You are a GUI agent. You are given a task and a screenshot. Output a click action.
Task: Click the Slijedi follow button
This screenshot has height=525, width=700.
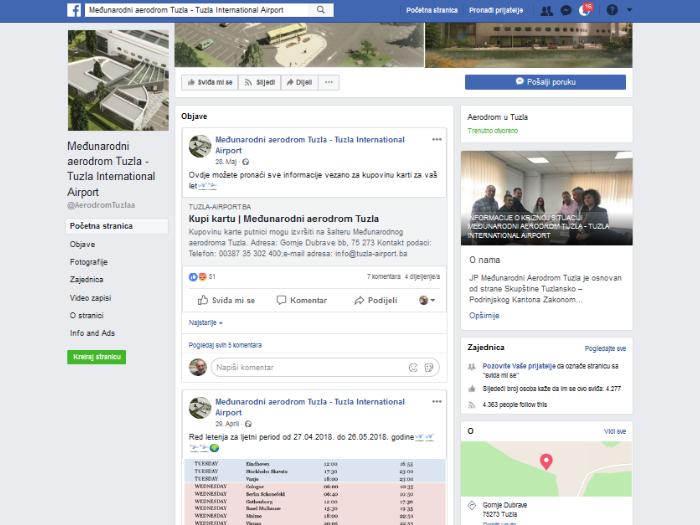click(x=259, y=82)
